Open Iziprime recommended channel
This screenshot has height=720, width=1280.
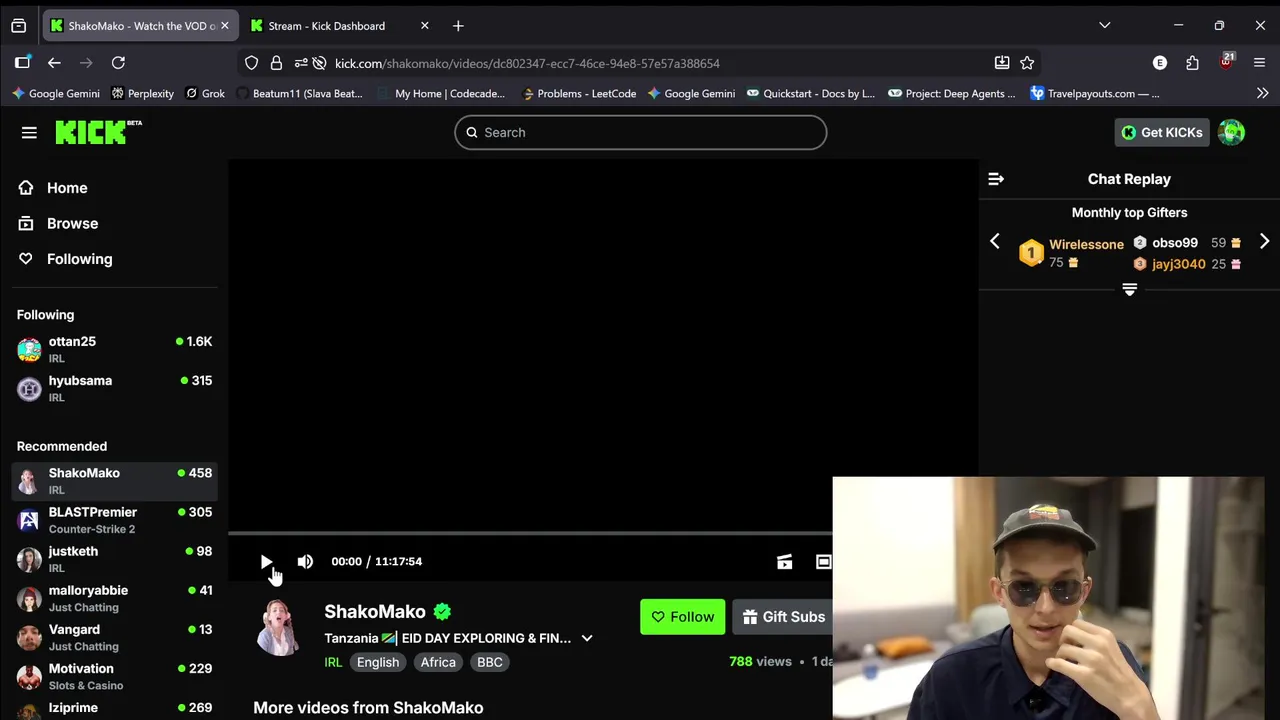[114, 708]
